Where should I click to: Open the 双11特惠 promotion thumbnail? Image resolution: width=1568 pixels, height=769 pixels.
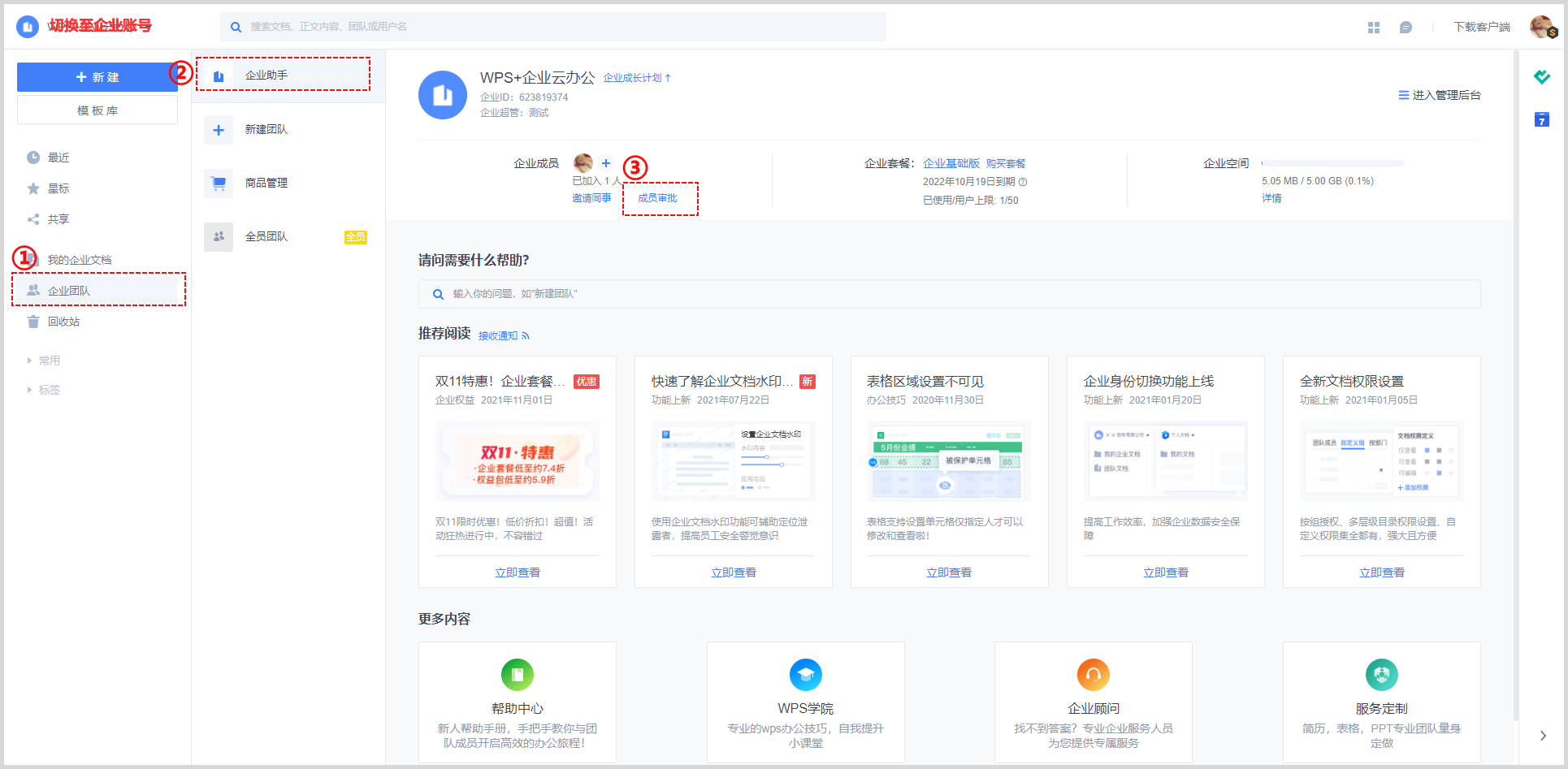(518, 461)
